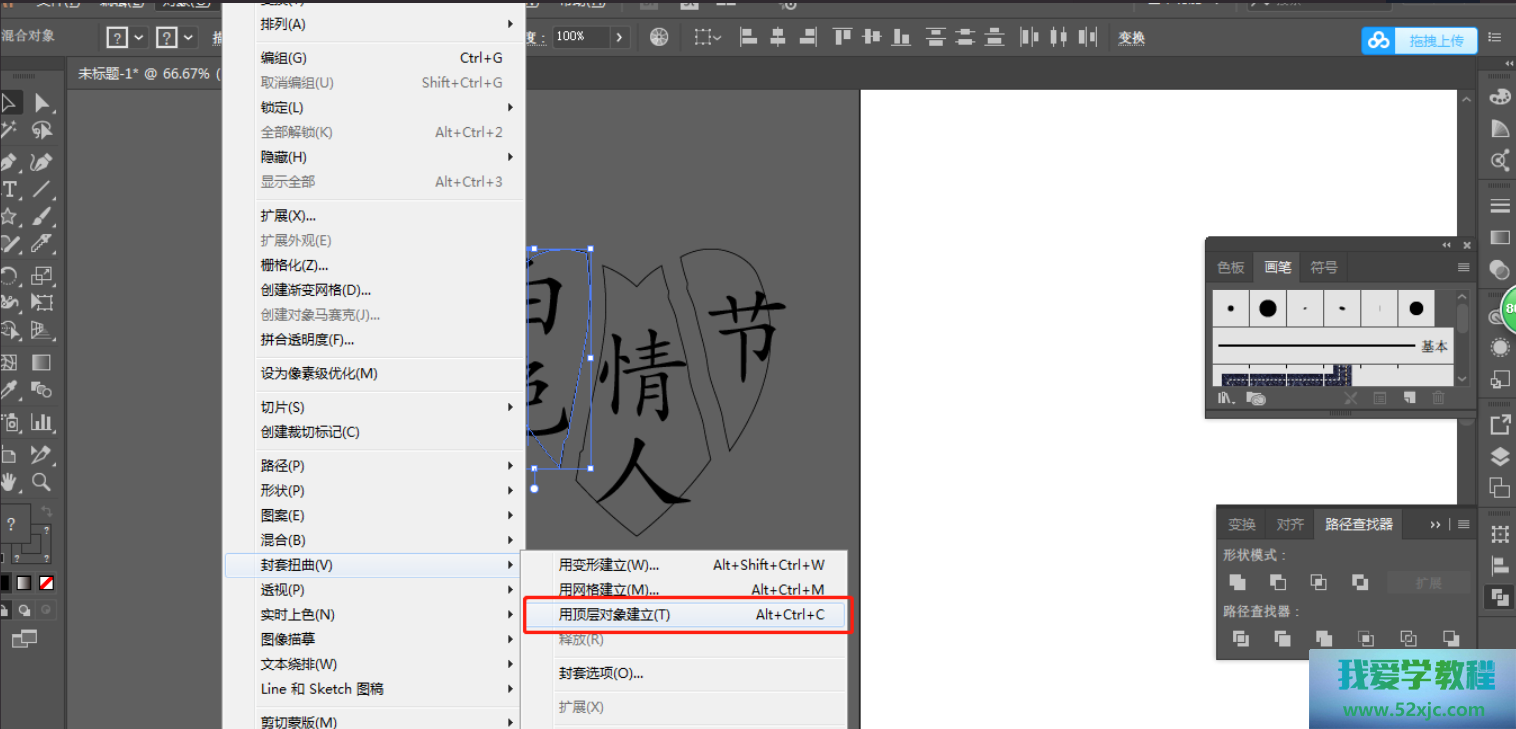Viewport: 1516px width, 729px height.
Task: Open the Recolor Artwork color wheel icon
Action: tap(659, 37)
